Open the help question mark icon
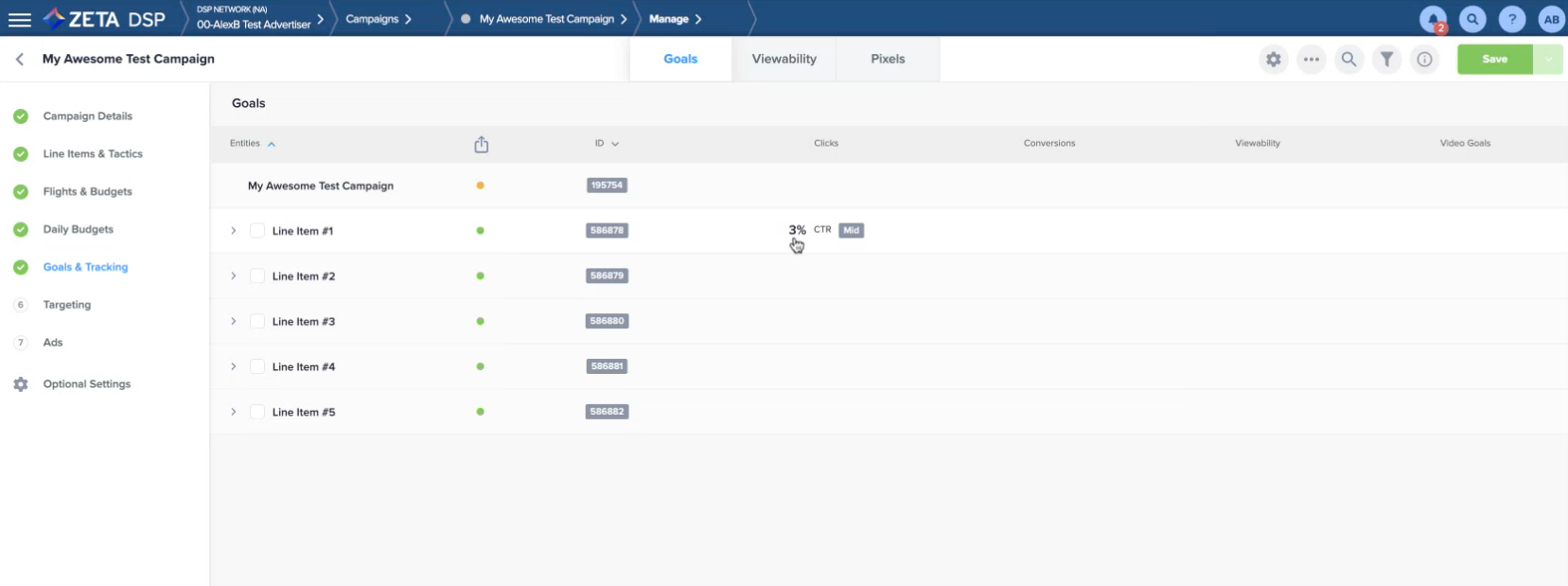Image resolution: width=1568 pixels, height=586 pixels. [x=1512, y=19]
